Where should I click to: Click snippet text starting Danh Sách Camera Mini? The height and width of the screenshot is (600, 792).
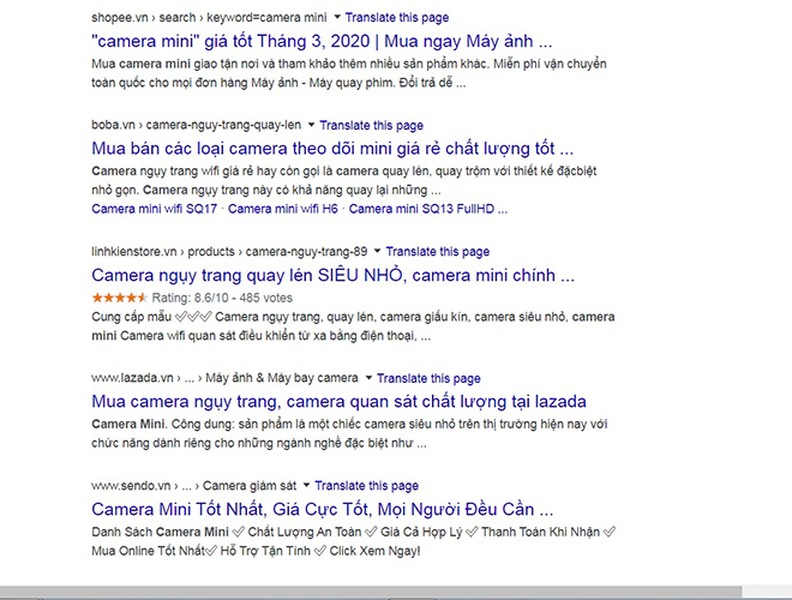point(354,541)
